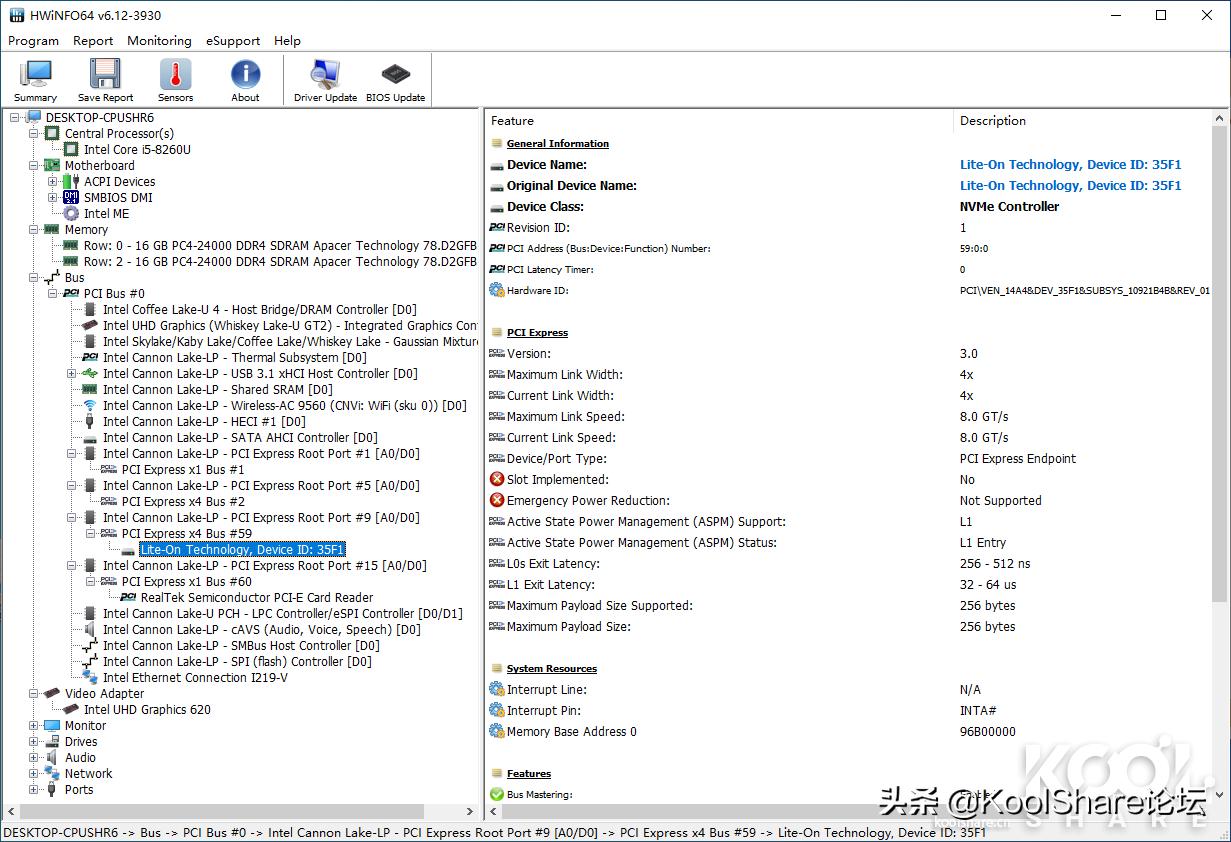The image size is (1231, 842).
Task: Click the Bus Mastering green status indicator
Action: 498,794
